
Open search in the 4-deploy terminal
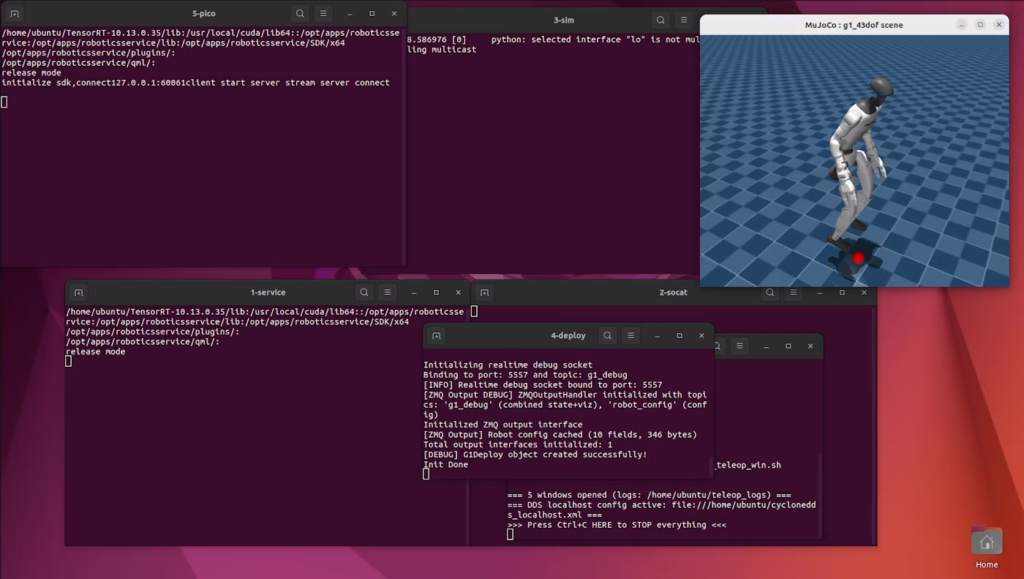pyautogui.click(x=607, y=336)
